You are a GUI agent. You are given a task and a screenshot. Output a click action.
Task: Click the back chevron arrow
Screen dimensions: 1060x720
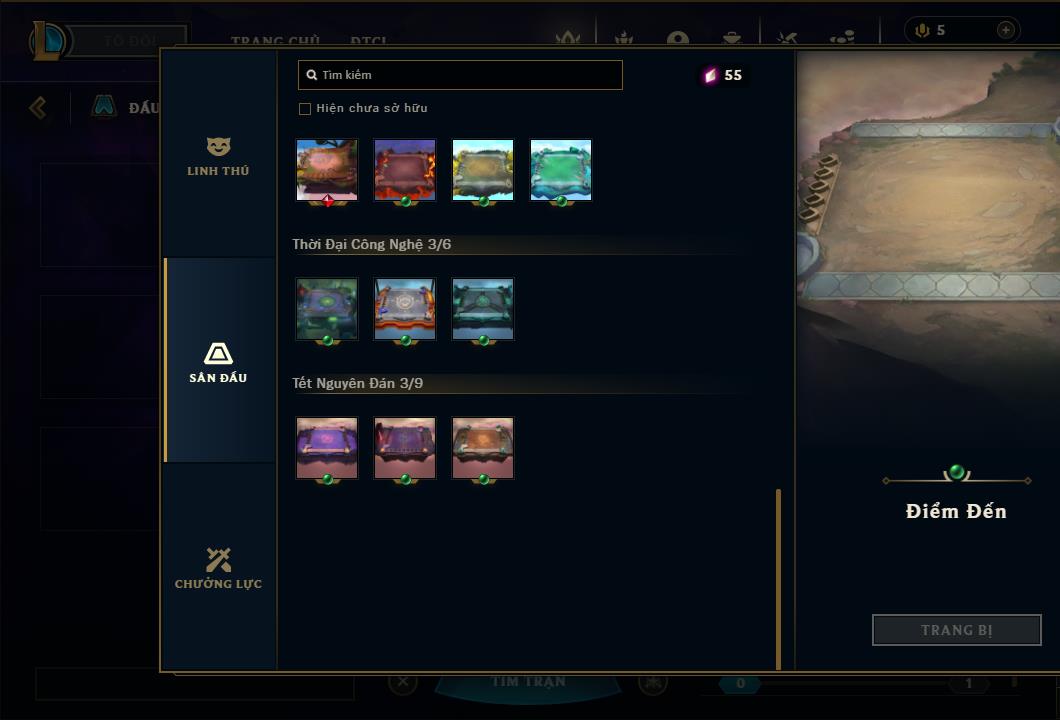click(x=38, y=107)
